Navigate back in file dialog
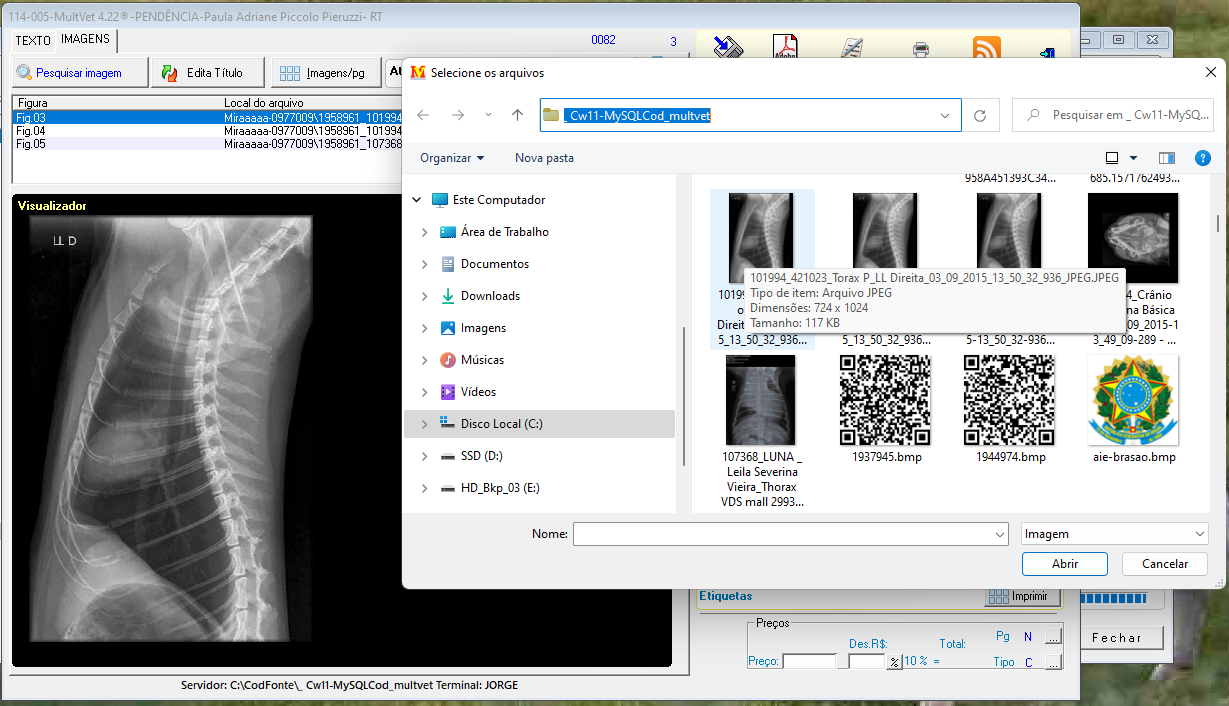The width and height of the screenshot is (1229, 706). click(423, 115)
